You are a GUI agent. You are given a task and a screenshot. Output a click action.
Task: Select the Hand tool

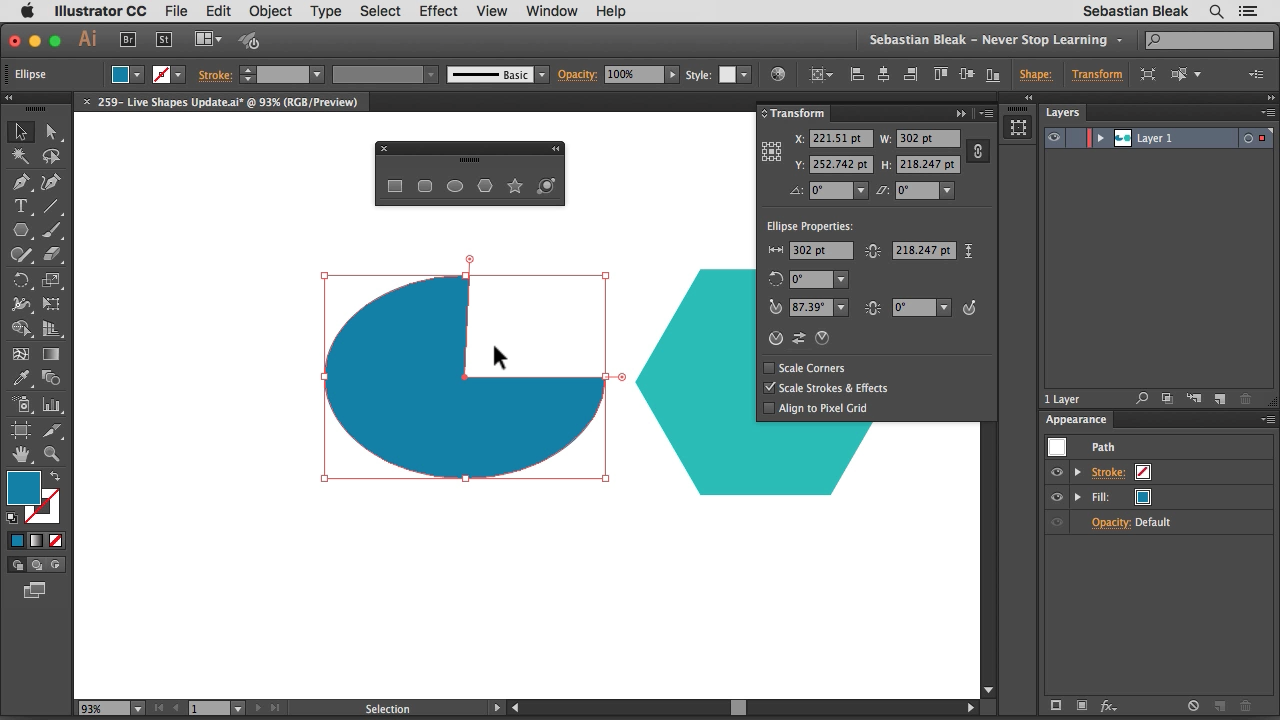[21, 454]
